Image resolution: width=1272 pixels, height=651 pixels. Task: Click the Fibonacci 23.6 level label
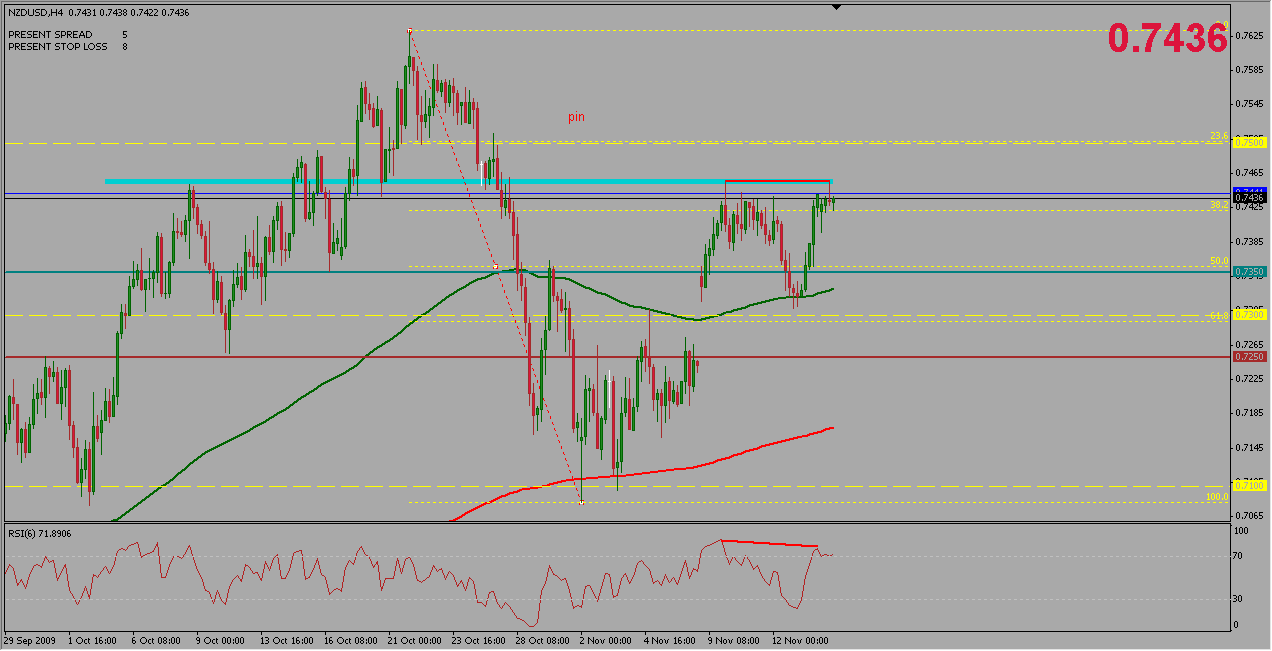click(x=1218, y=136)
